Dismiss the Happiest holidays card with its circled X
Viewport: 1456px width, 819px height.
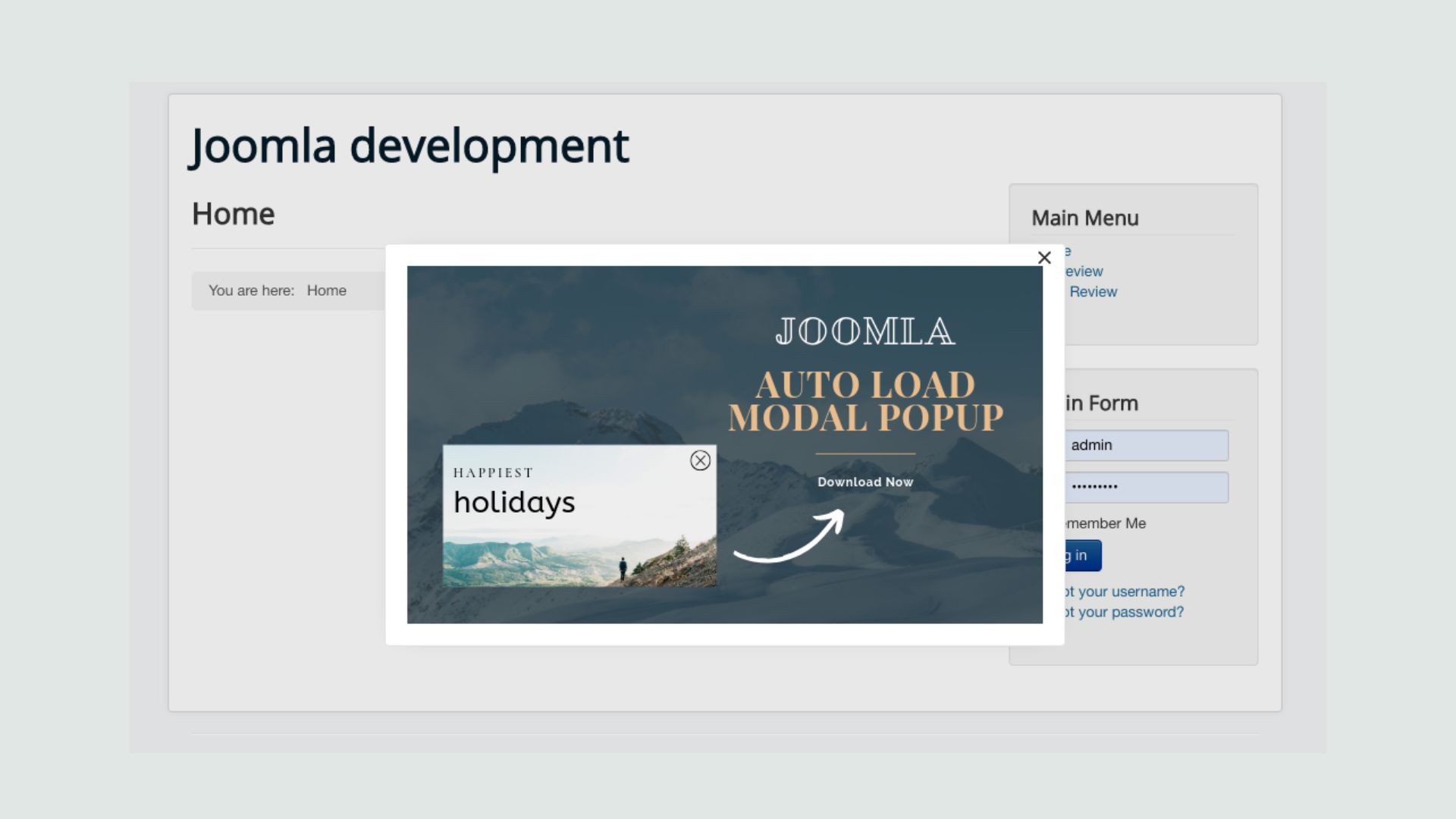[700, 460]
